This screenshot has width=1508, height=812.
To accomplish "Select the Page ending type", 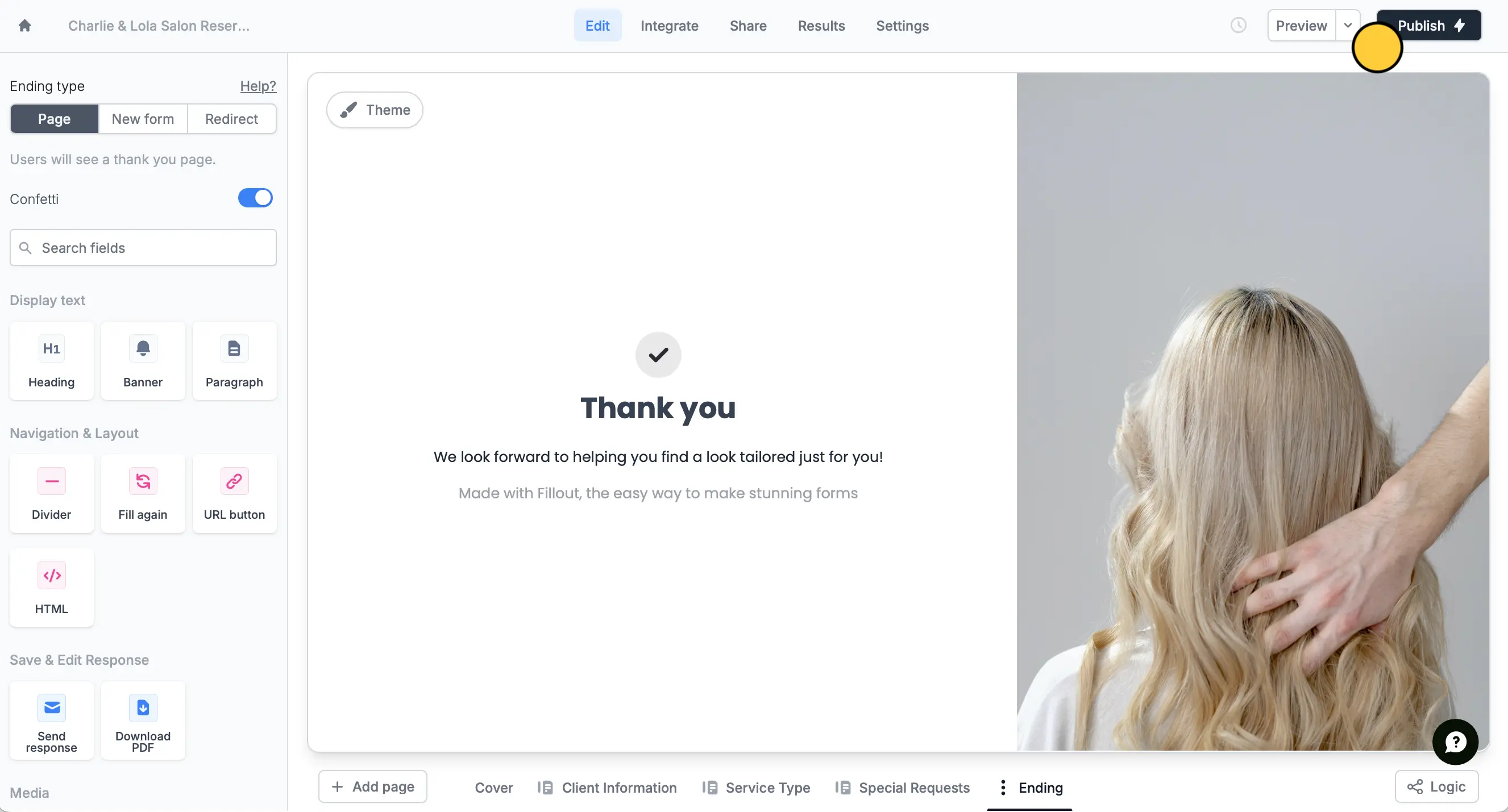I will coord(55,119).
